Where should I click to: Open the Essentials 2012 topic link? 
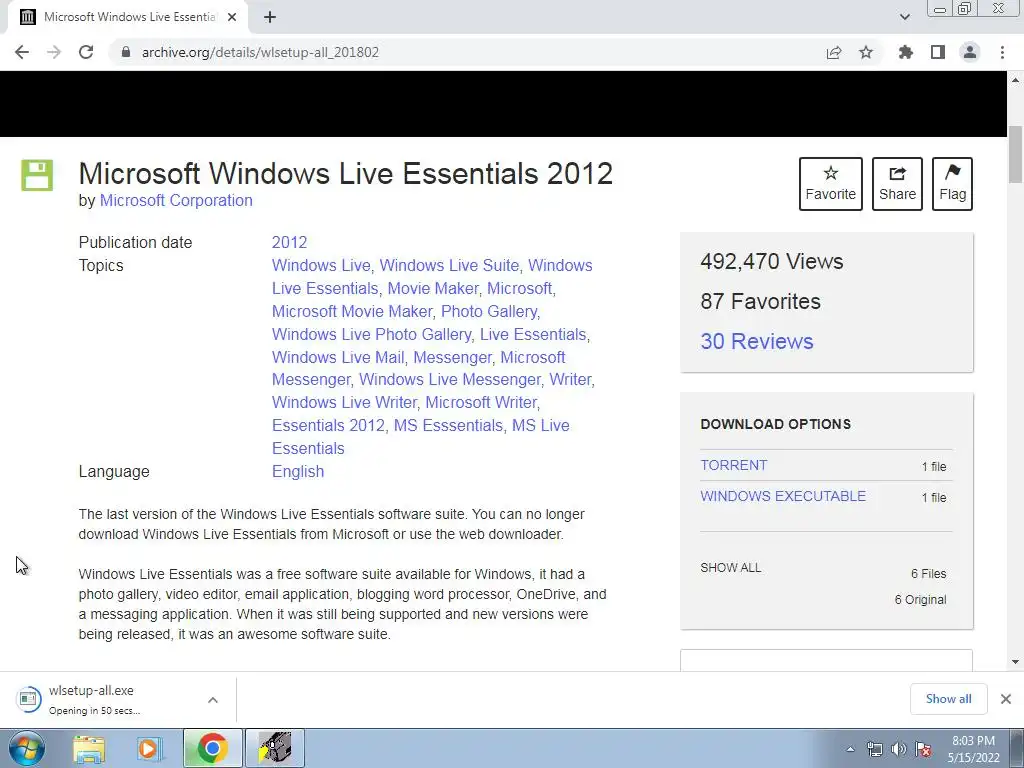pyautogui.click(x=328, y=425)
